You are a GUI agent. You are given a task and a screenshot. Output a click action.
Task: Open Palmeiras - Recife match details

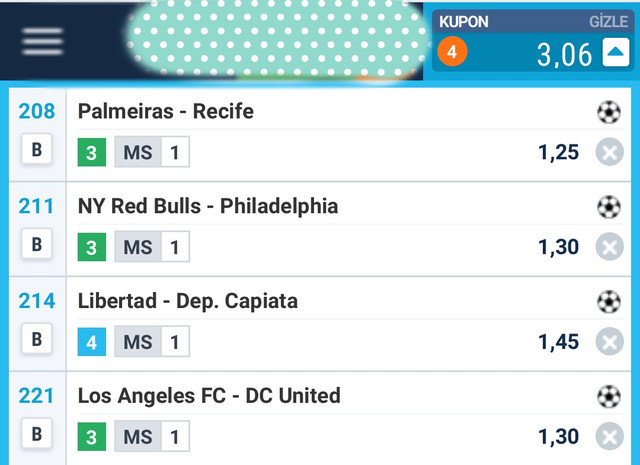pyautogui.click(x=166, y=111)
